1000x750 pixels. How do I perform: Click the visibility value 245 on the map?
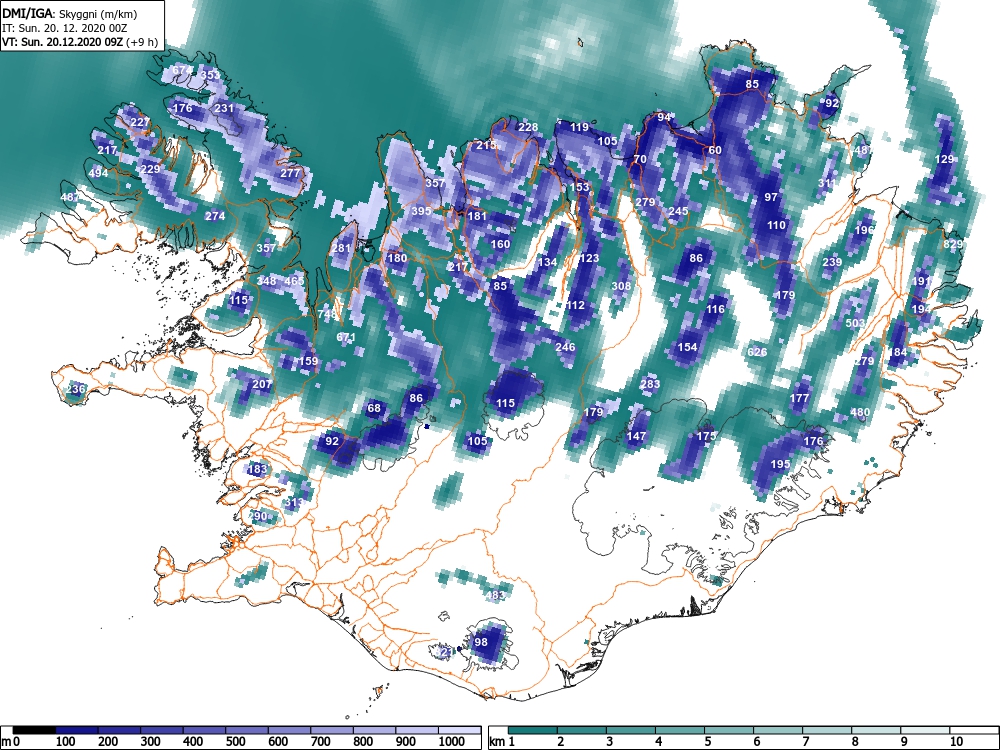pyautogui.click(x=678, y=211)
